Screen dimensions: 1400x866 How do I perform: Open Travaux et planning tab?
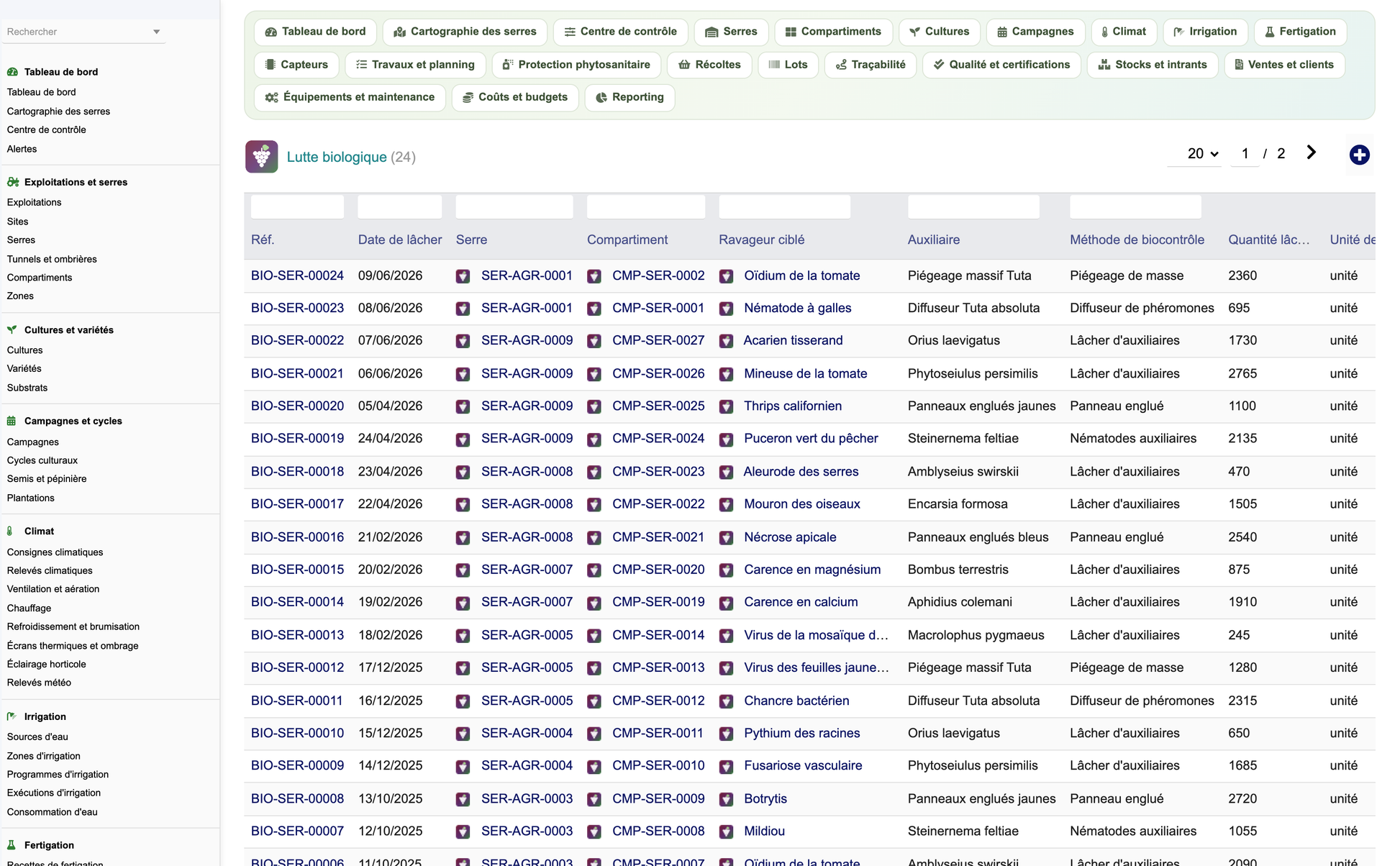click(415, 65)
